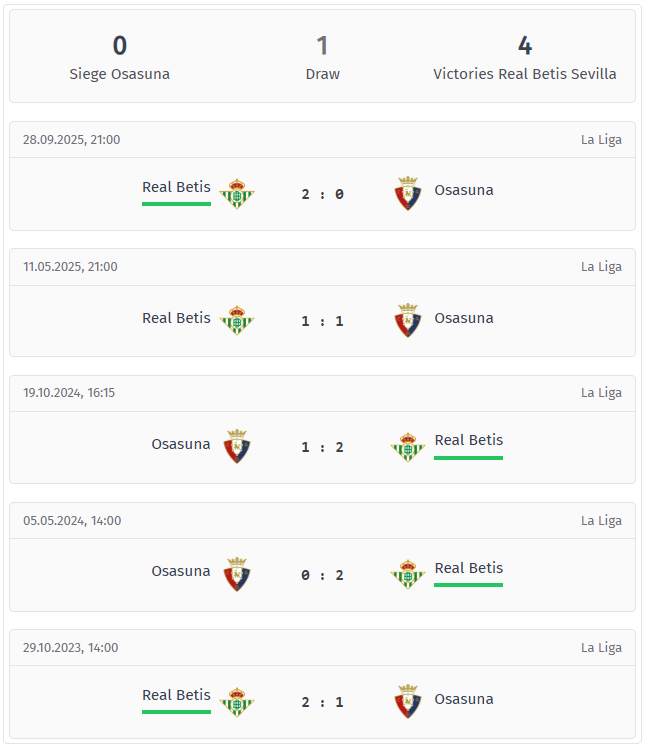This screenshot has width=648, height=750.
Task: Open the 1 : 1 score from 11.05.2025
Action: pos(322,321)
